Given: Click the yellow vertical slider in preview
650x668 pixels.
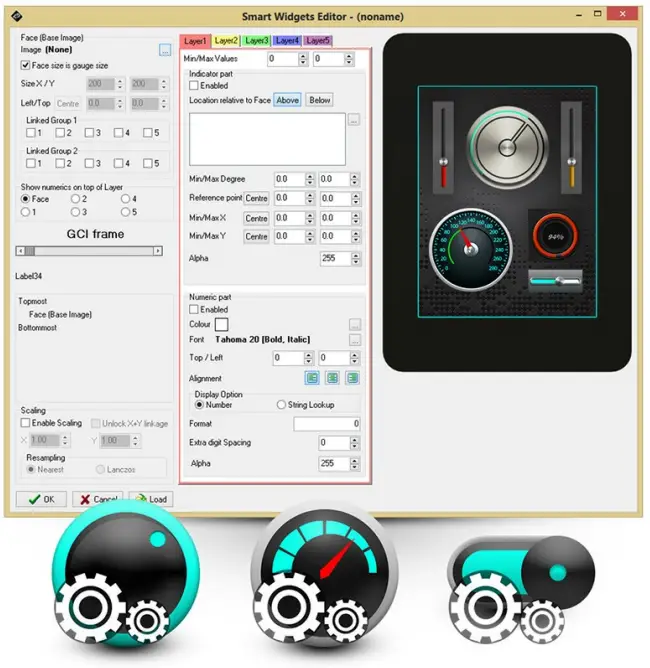Looking at the screenshot, I should click(571, 147).
